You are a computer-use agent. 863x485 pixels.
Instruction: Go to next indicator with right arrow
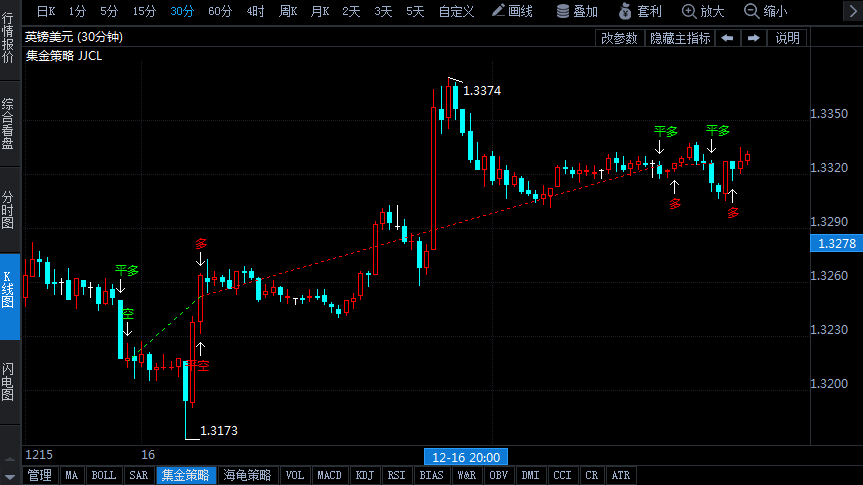click(x=753, y=38)
